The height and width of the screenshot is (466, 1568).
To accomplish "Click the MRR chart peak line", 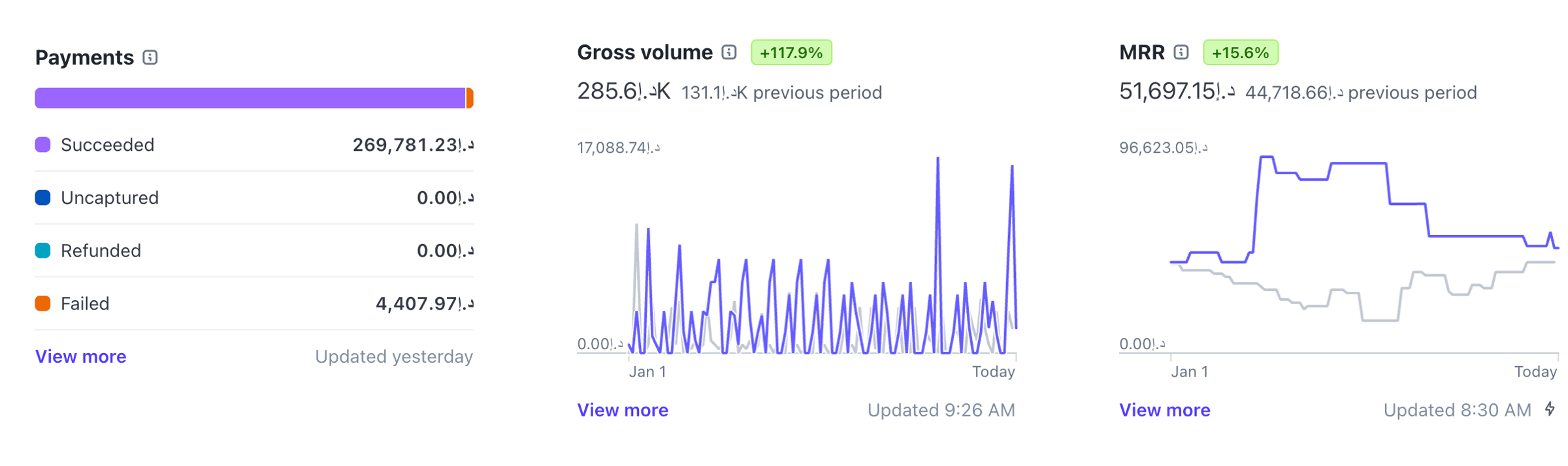I will [x=1267, y=157].
